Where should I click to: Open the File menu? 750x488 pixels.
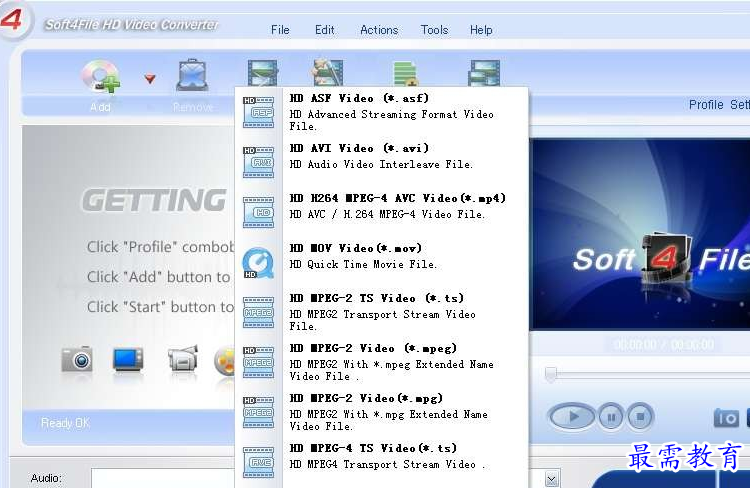coord(280,30)
